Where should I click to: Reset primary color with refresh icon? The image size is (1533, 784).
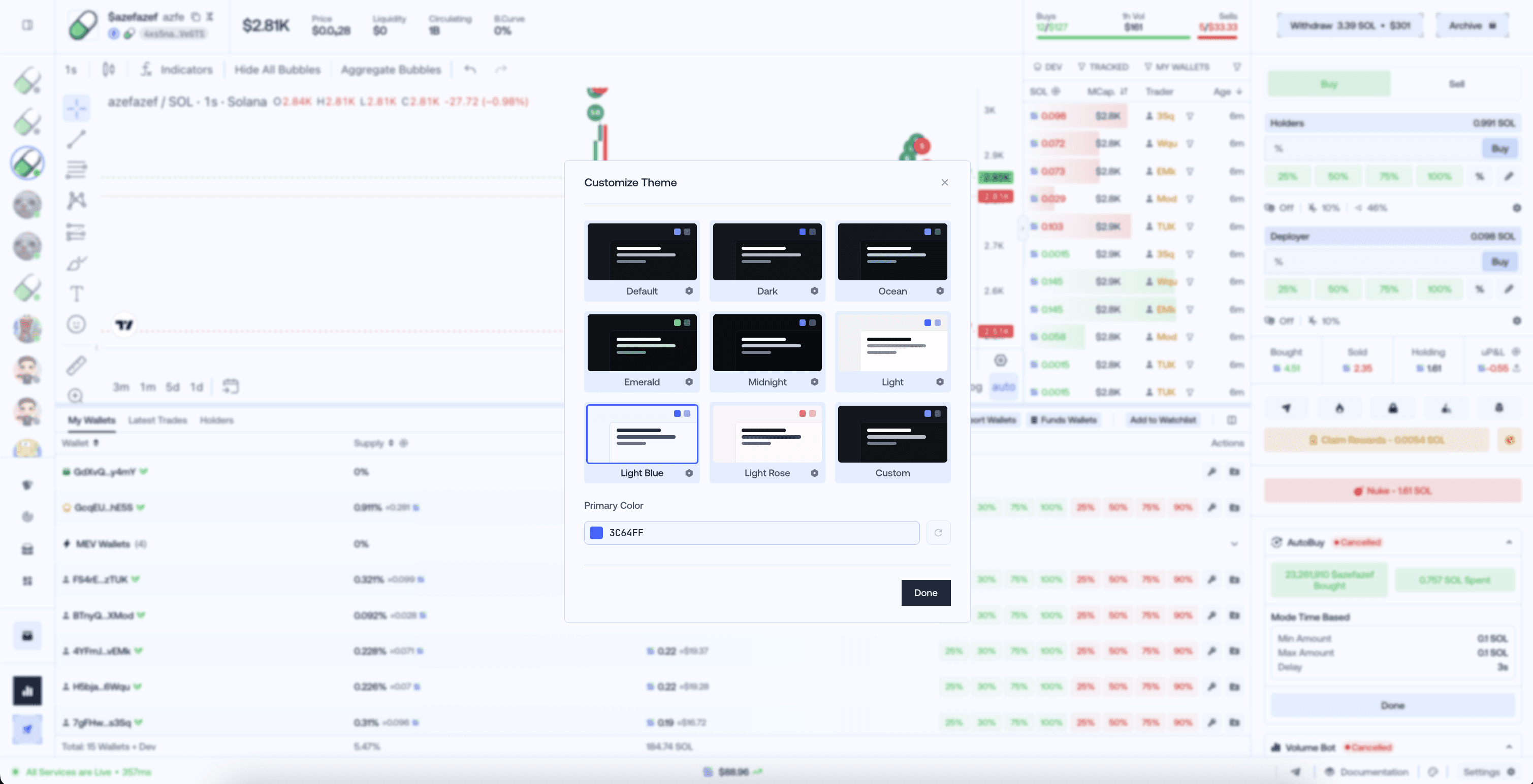click(938, 532)
